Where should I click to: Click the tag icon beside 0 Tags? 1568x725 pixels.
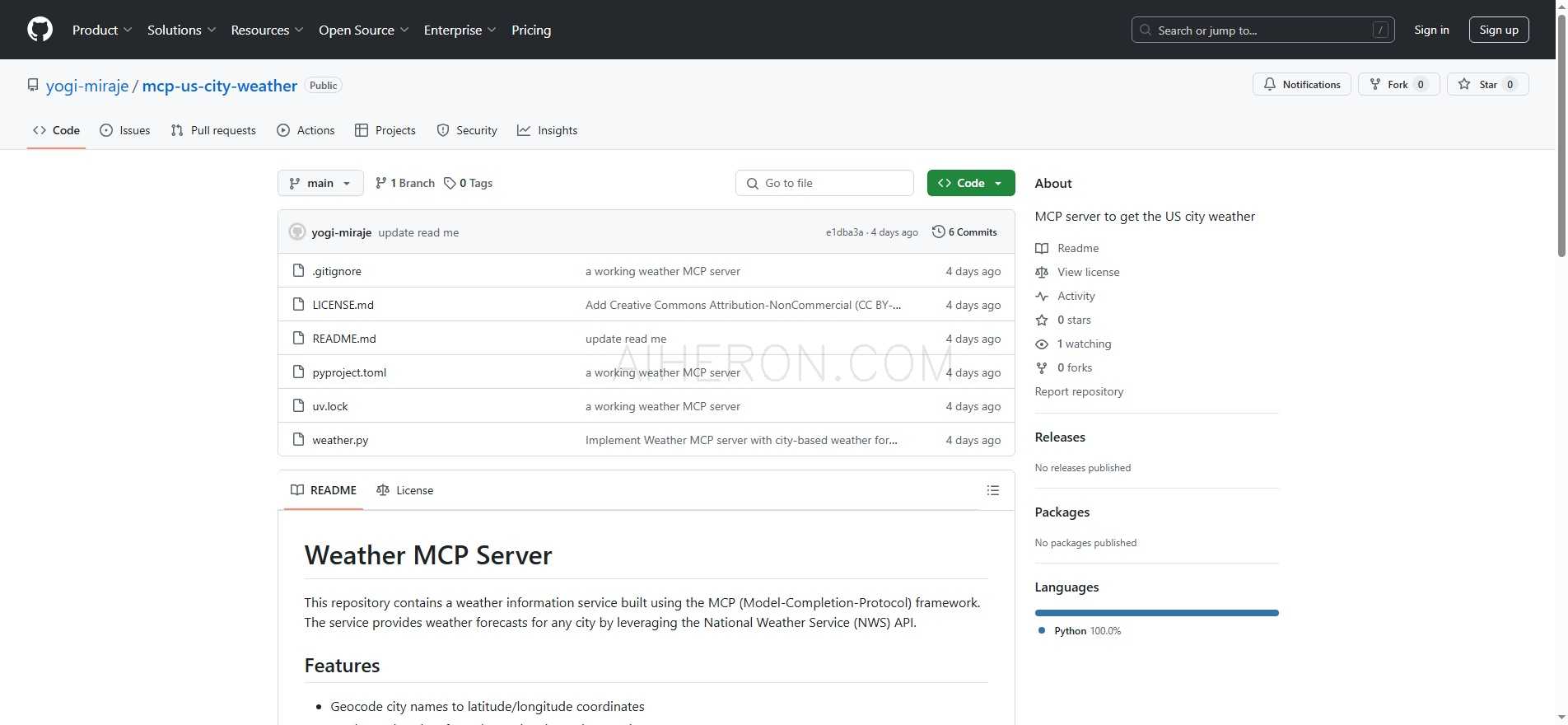pos(450,183)
